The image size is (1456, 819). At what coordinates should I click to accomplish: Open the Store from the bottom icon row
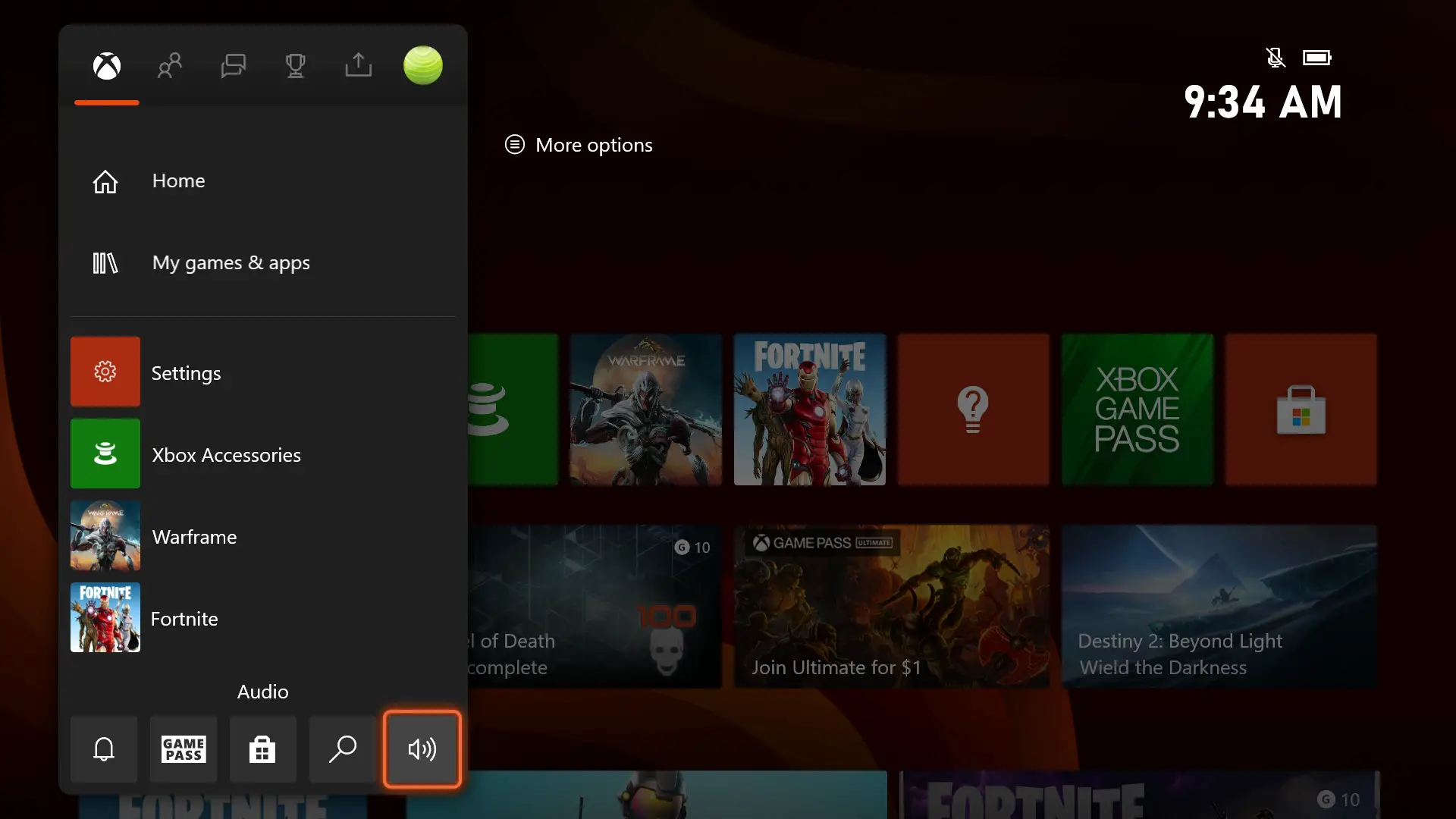coord(262,749)
